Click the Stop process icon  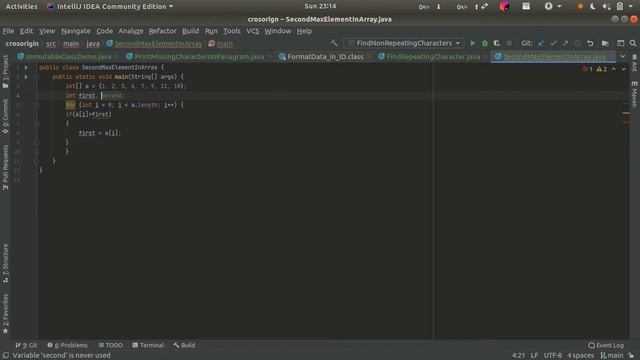click(x=509, y=43)
